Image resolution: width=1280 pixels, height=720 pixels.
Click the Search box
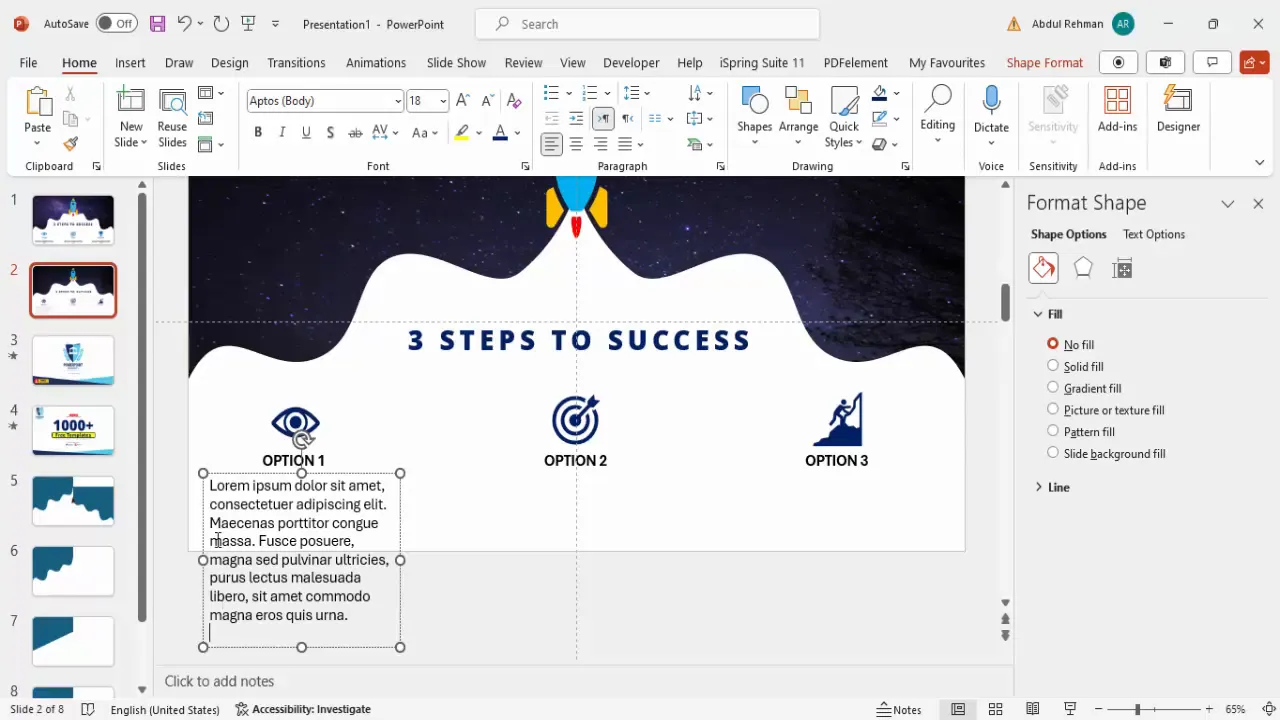coord(647,24)
